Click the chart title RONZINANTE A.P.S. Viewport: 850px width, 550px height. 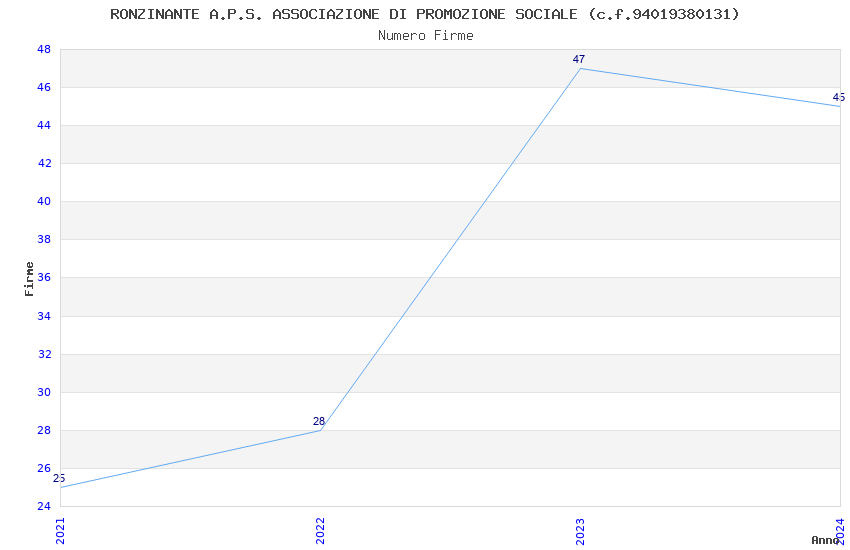tap(424, 15)
